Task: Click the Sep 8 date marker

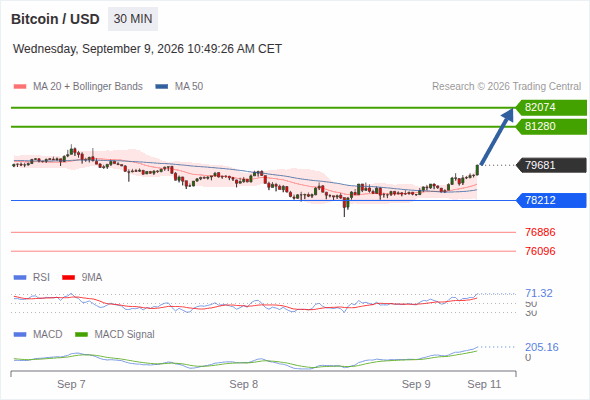Action: (243, 384)
